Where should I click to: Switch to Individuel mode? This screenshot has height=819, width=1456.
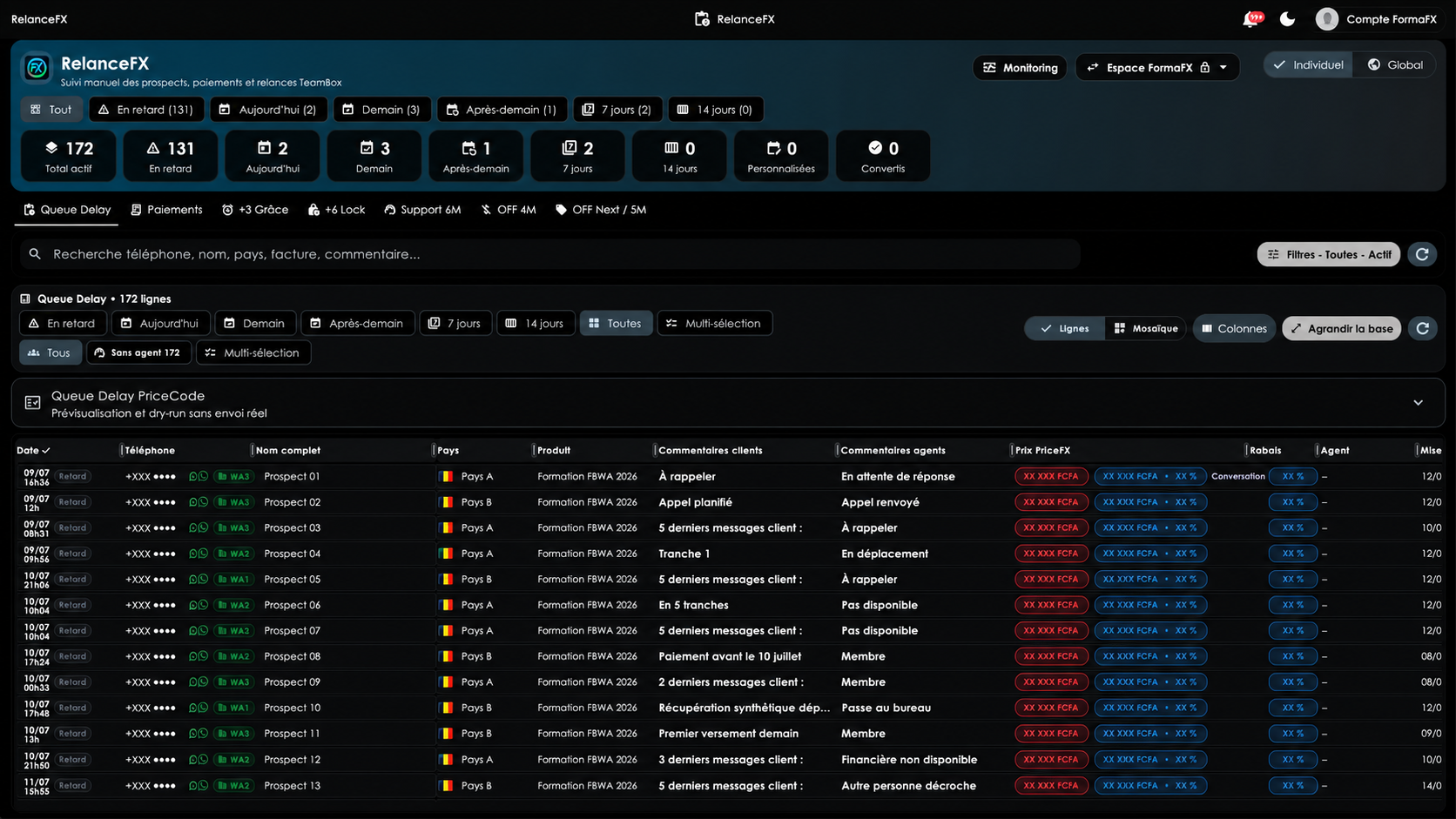pos(1308,64)
